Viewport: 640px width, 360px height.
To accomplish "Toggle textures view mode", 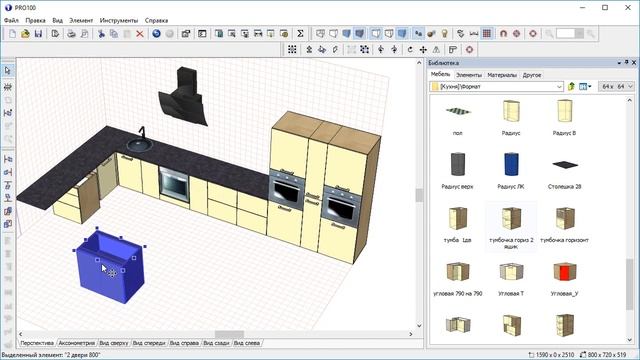I will [360, 34].
